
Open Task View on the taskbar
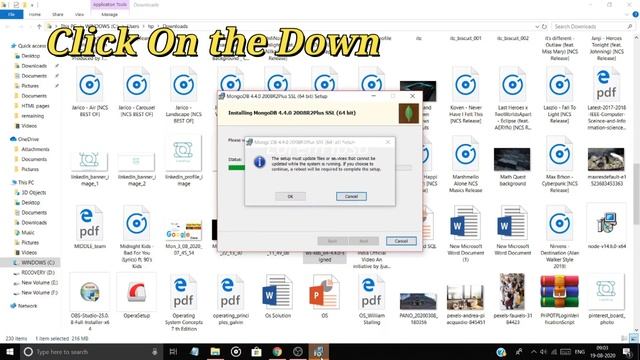click(x=173, y=351)
